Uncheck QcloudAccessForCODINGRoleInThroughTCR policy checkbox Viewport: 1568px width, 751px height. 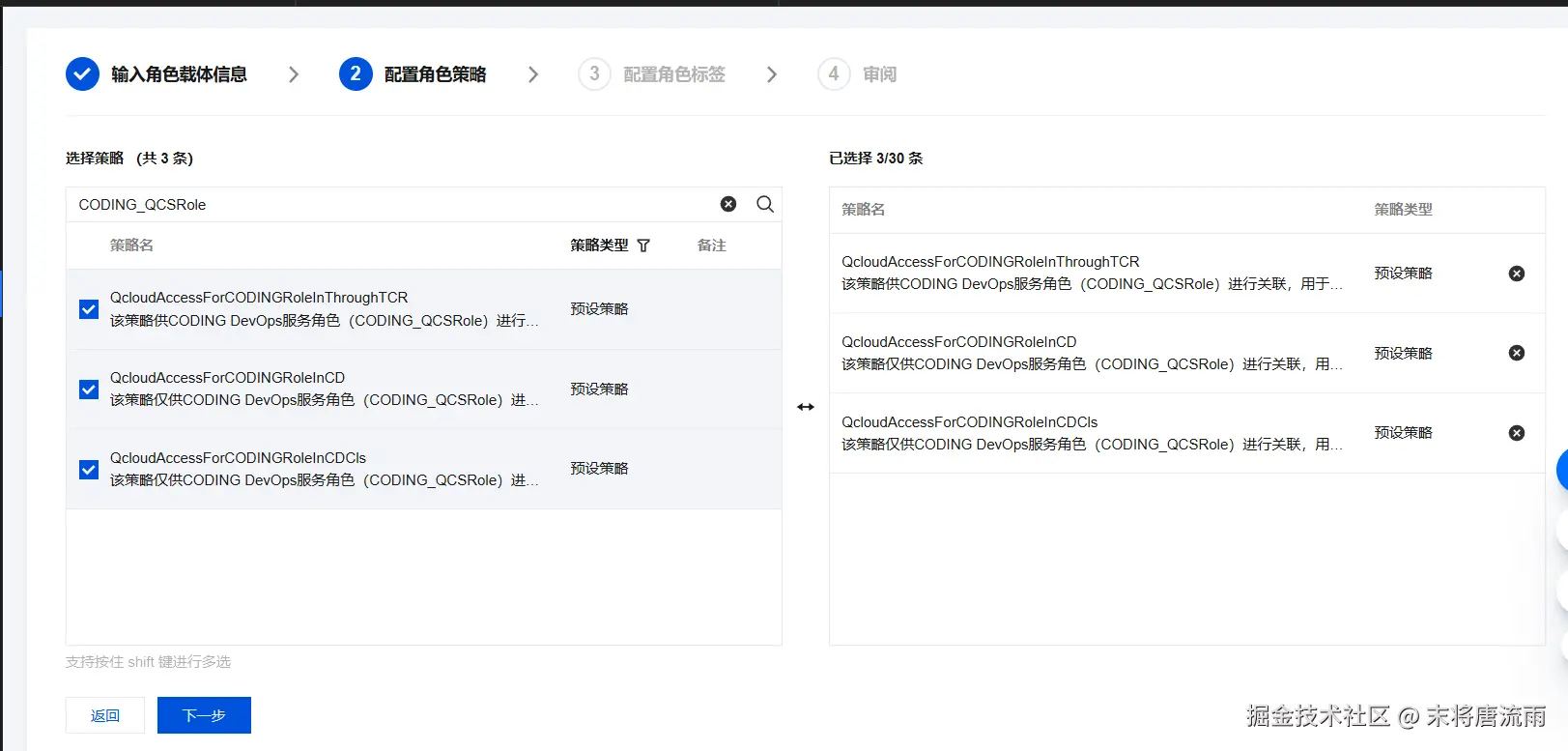coord(89,309)
